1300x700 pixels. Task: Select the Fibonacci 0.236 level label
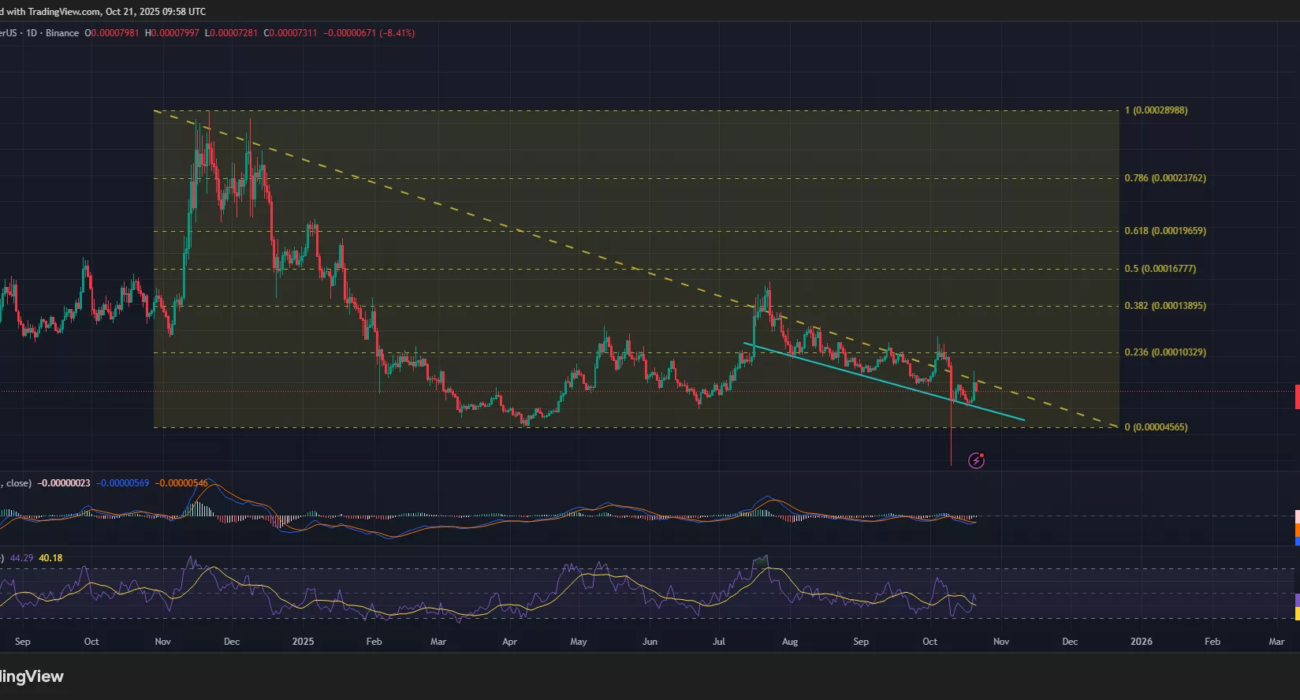tap(1164, 352)
